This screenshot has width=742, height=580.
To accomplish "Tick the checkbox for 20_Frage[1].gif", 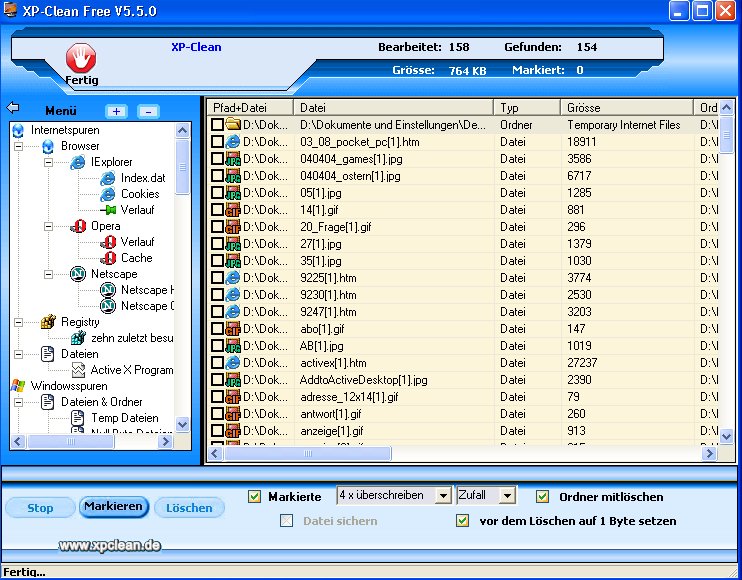I will (x=217, y=227).
